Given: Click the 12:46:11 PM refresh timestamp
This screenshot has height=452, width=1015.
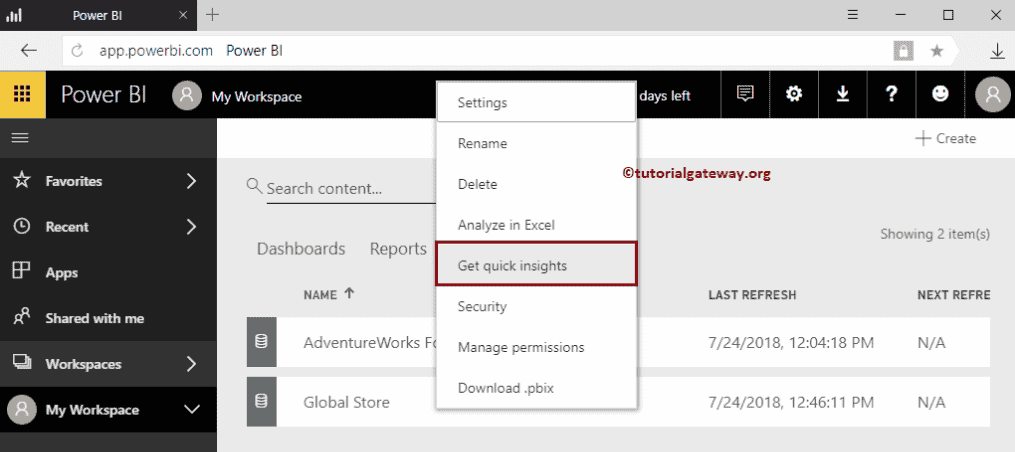Looking at the screenshot, I should tap(791, 402).
